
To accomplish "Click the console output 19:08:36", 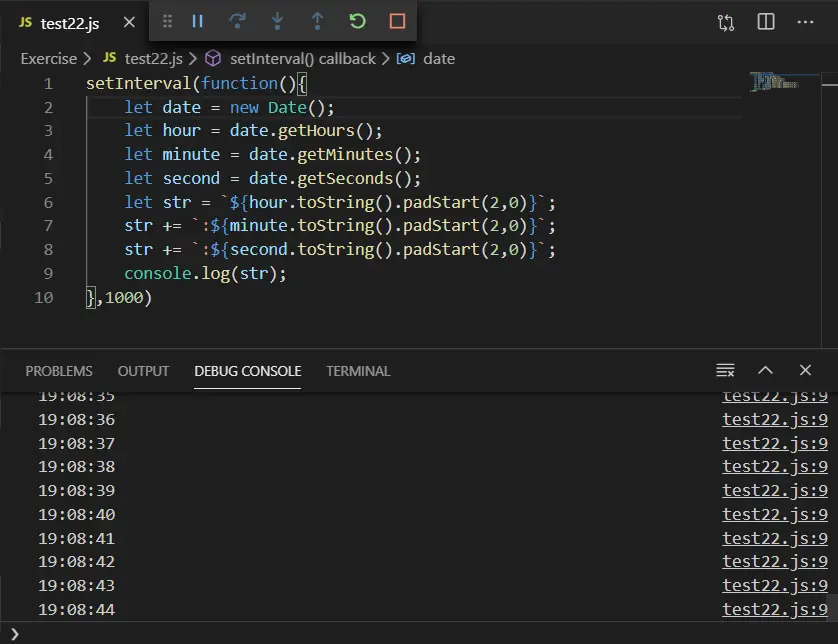I will click(76, 420).
